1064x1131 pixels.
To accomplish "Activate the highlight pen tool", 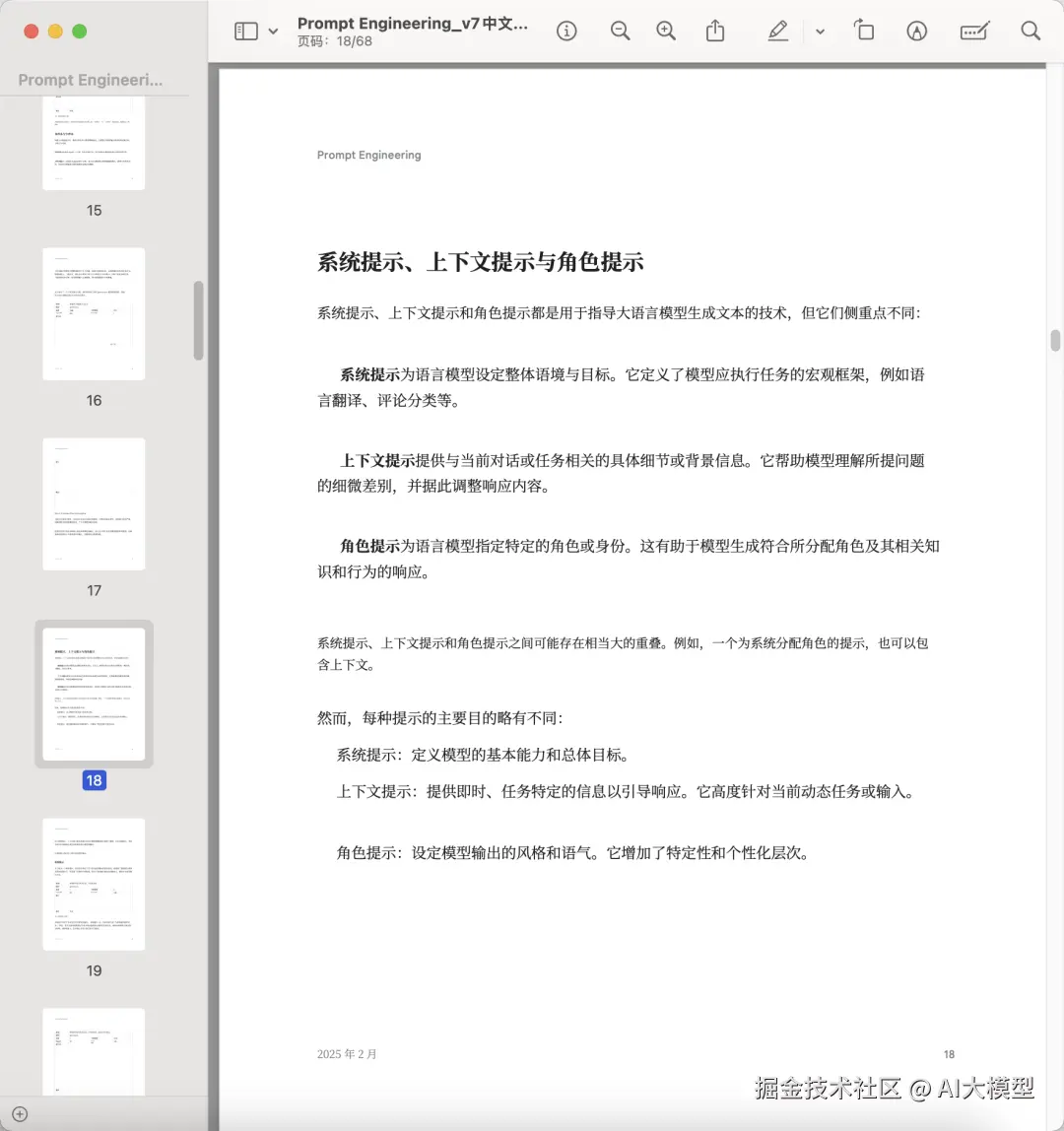I will coord(777,31).
